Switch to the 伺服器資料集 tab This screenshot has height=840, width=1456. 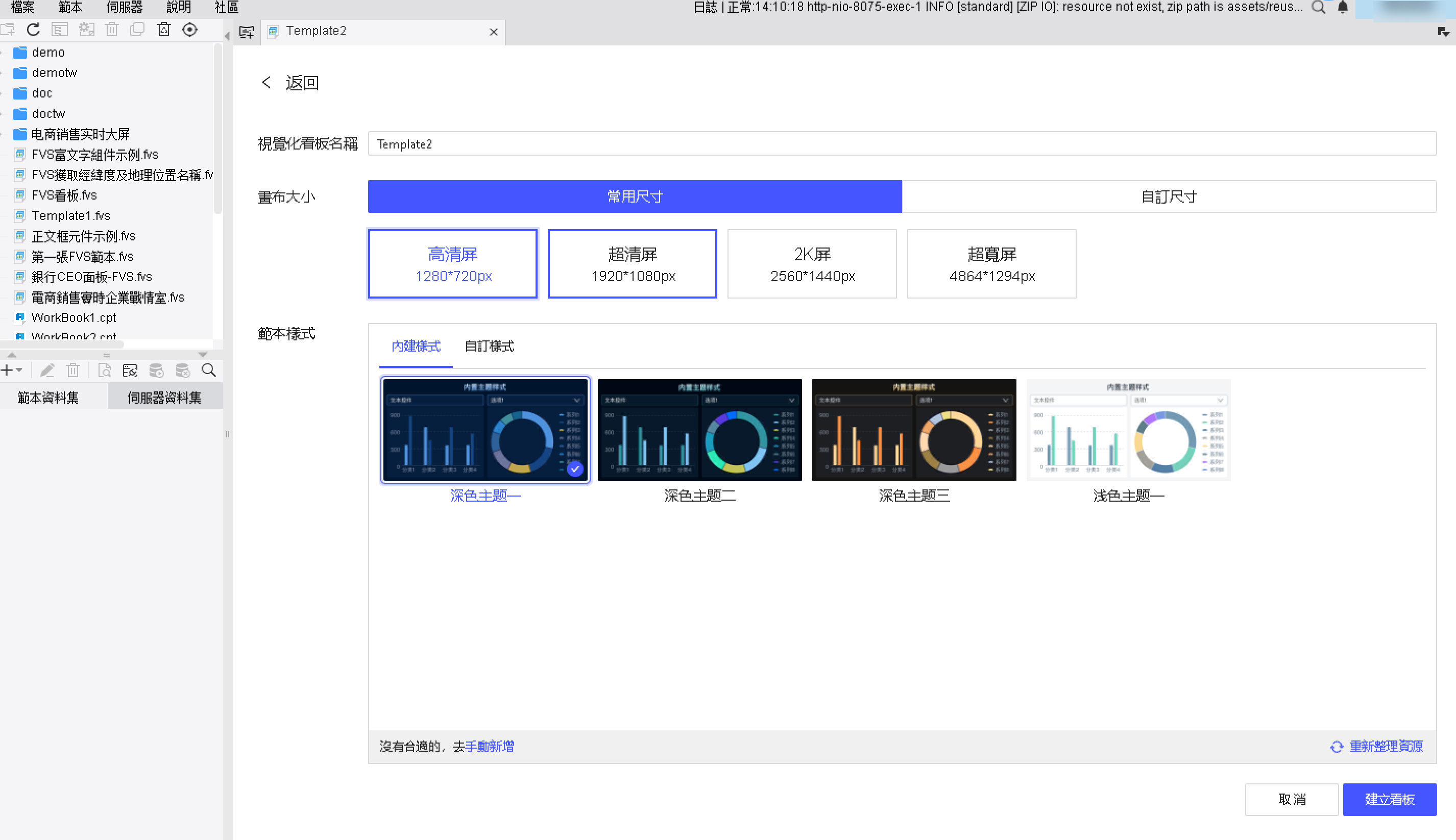164,397
